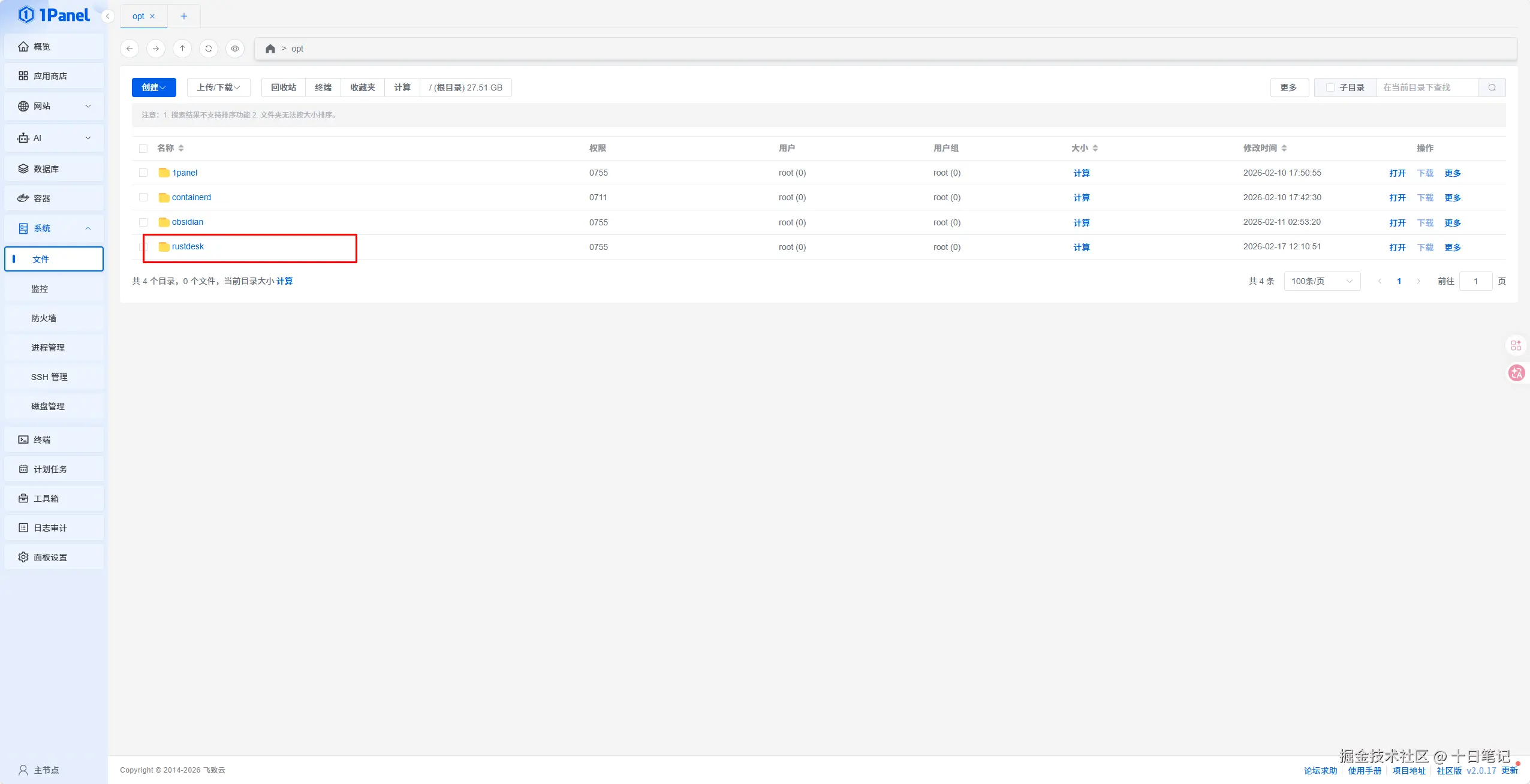This screenshot has width=1530, height=784.
Task: Click the 回收站 button
Action: tap(283, 88)
